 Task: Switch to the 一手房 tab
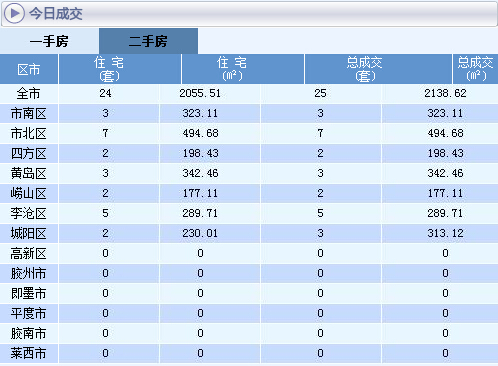point(49,41)
